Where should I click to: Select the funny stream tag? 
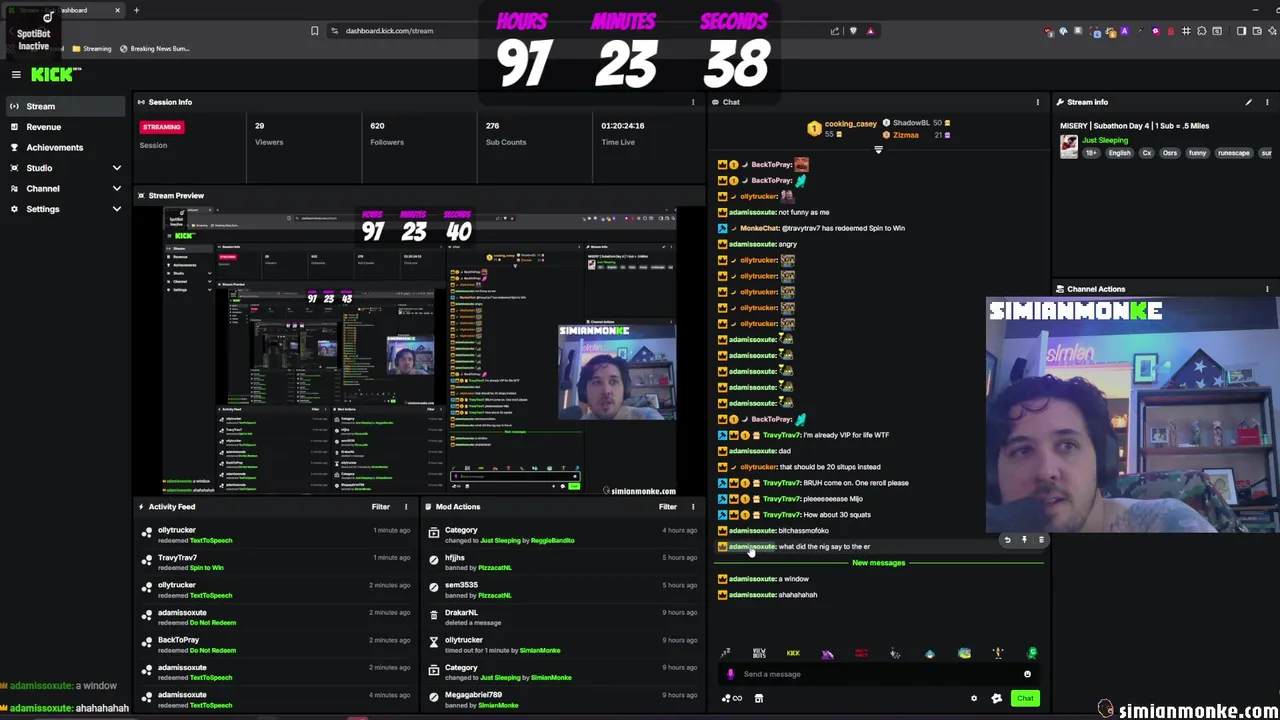pyautogui.click(x=1197, y=153)
